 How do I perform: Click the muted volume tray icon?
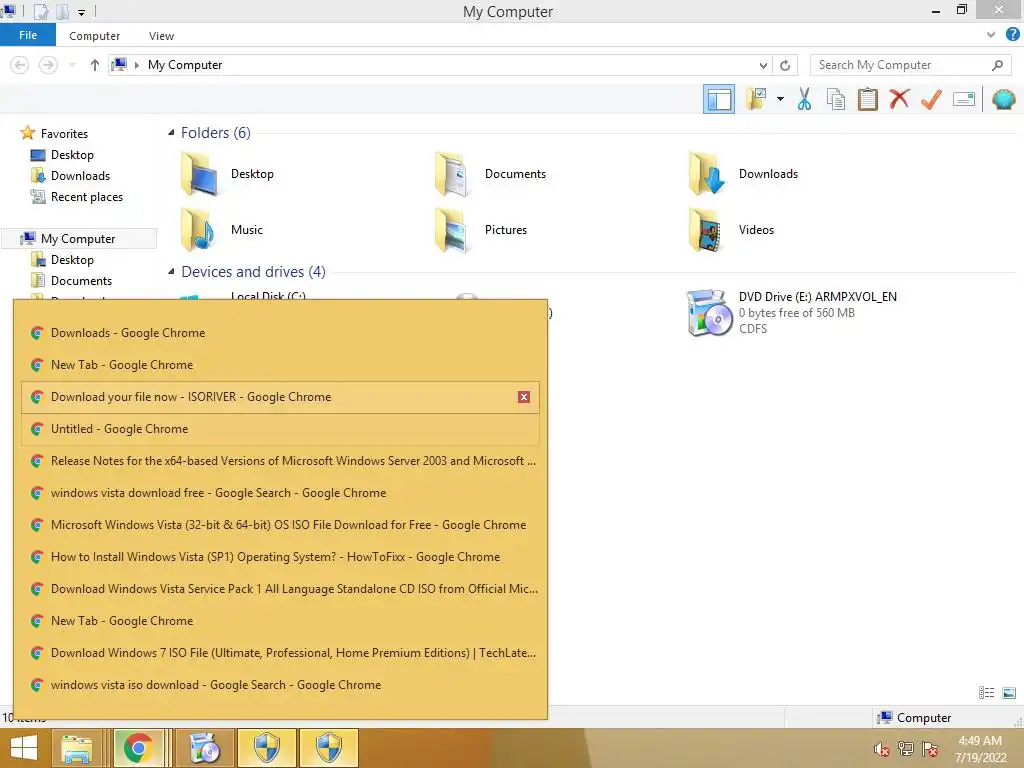(x=881, y=749)
